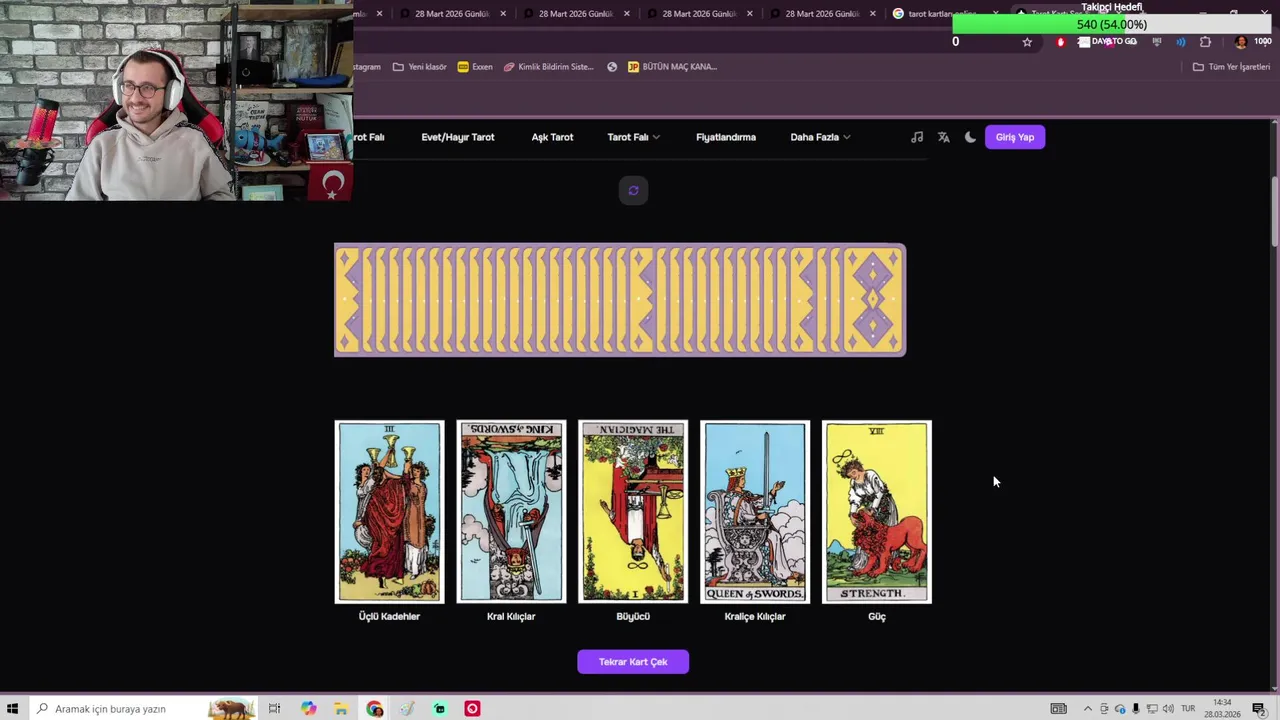Expand the Tarot Falı dropdown menu

pos(633,137)
